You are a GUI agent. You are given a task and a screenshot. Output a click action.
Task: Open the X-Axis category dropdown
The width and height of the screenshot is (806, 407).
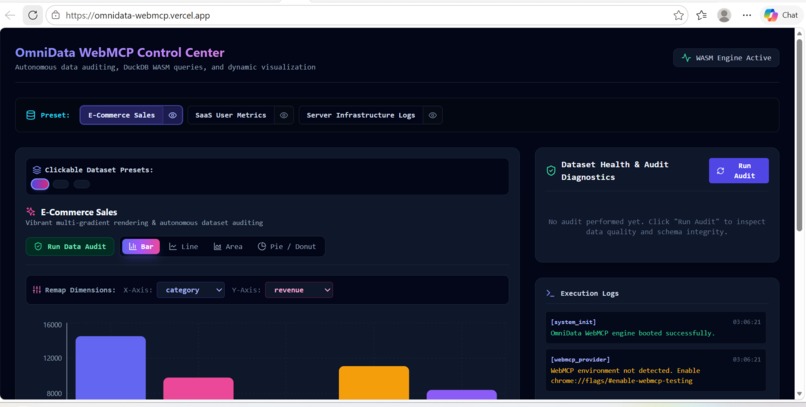point(191,290)
